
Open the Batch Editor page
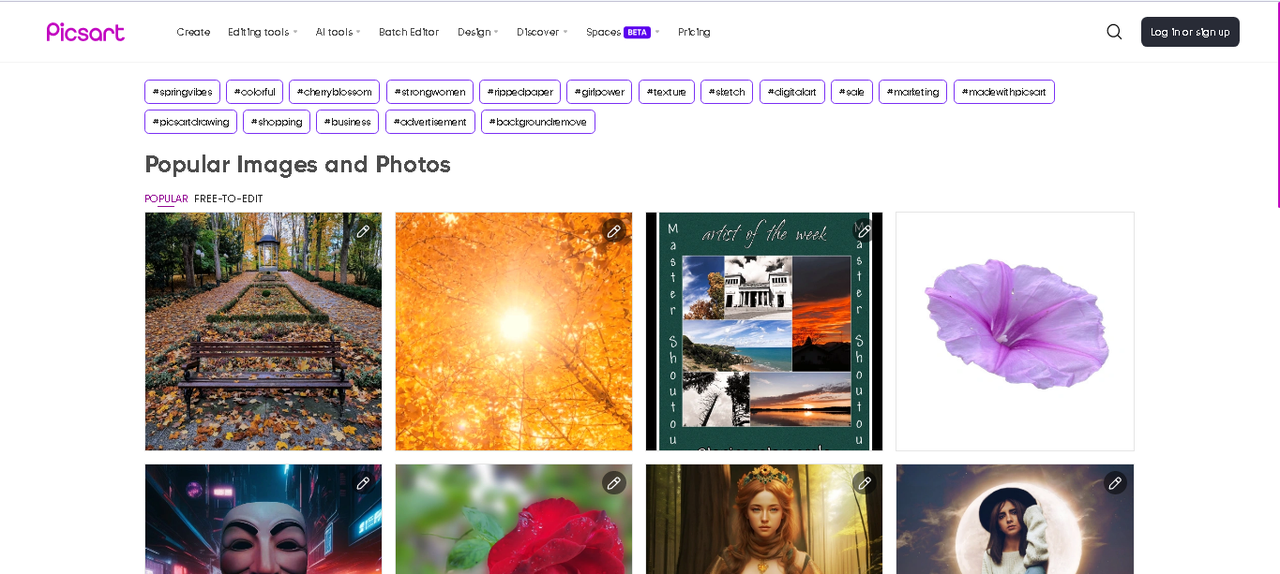(x=409, y=32)
